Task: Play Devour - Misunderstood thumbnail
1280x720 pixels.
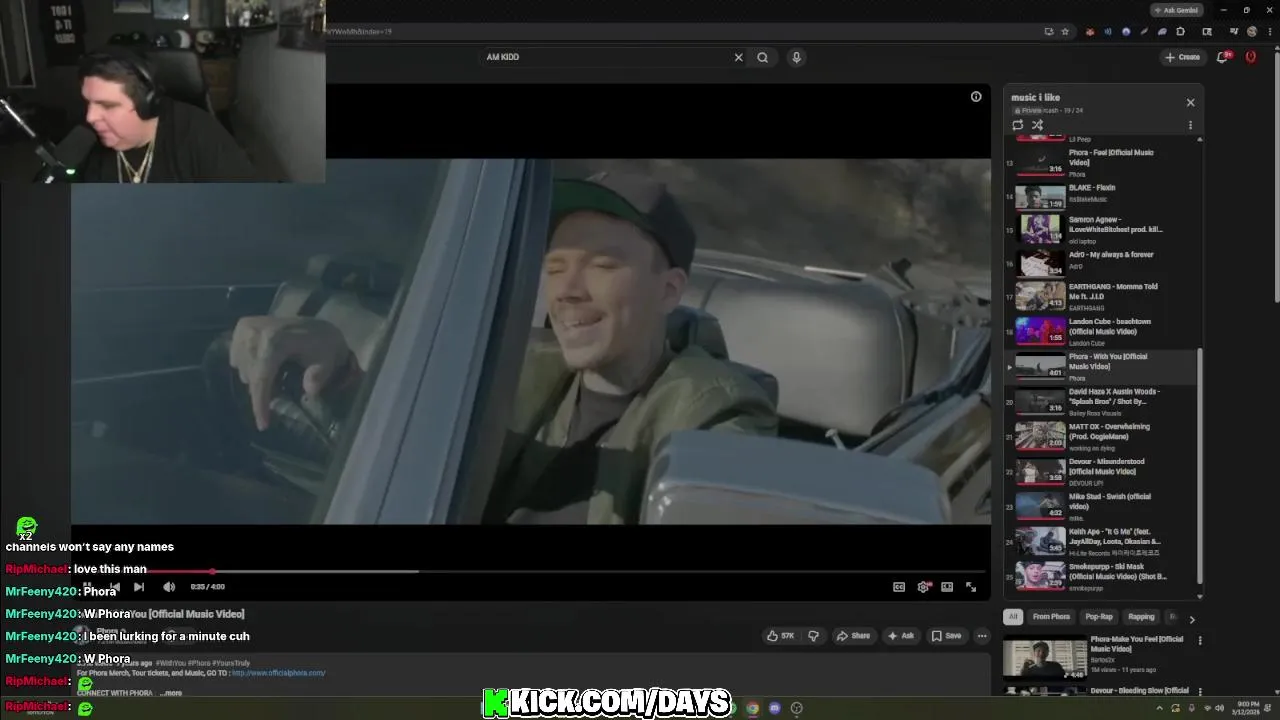Action: coord(1040,471)
